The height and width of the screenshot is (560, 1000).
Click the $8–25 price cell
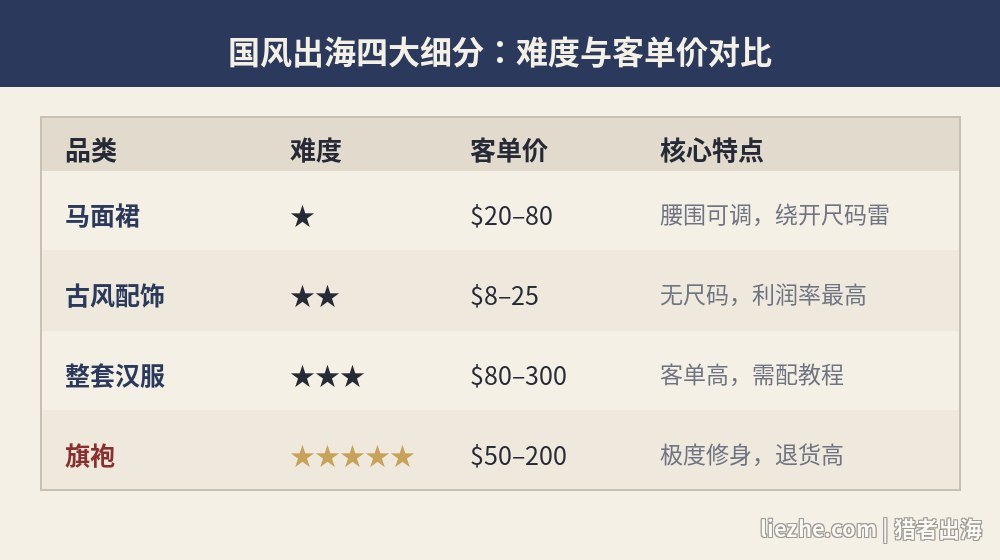[504, 296]
